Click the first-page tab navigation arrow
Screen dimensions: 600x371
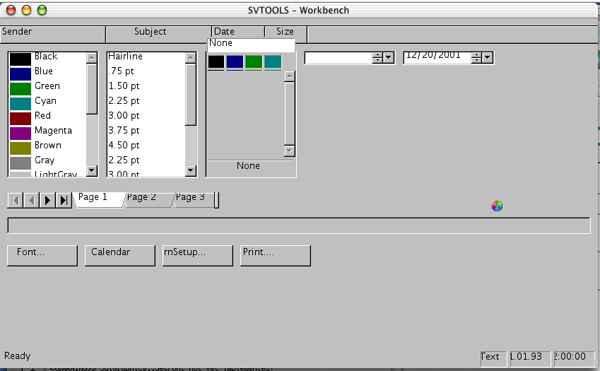coord(16,200)
